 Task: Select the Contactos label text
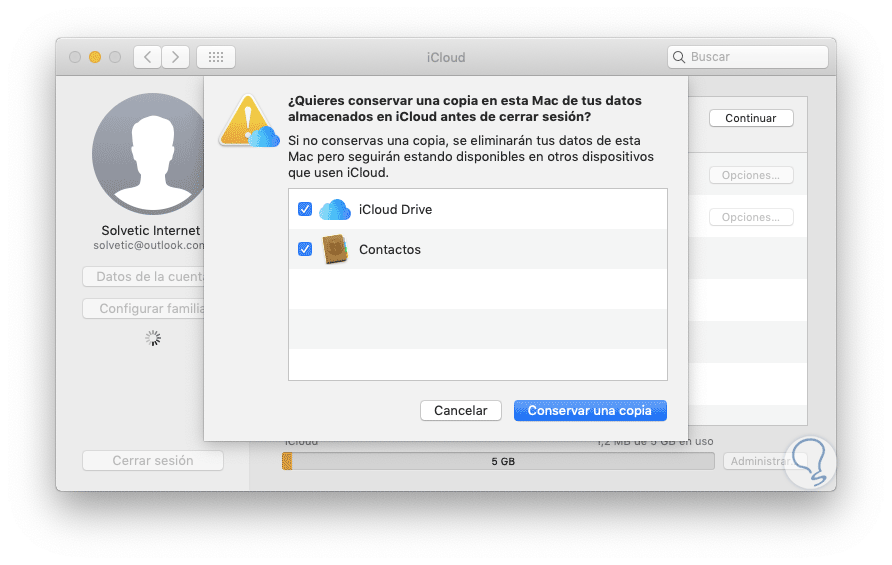390,249
